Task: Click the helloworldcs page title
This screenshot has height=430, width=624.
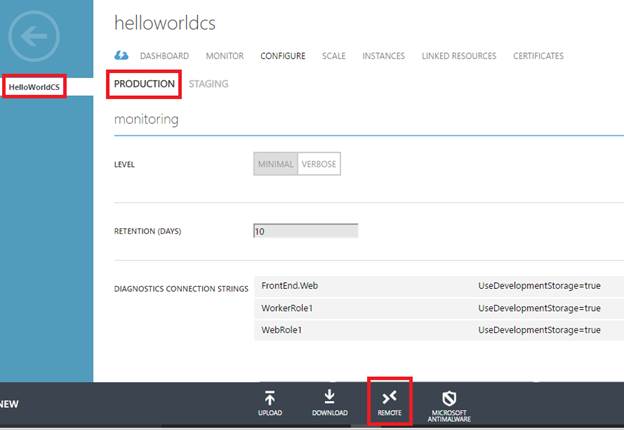Action: point(165,23)
